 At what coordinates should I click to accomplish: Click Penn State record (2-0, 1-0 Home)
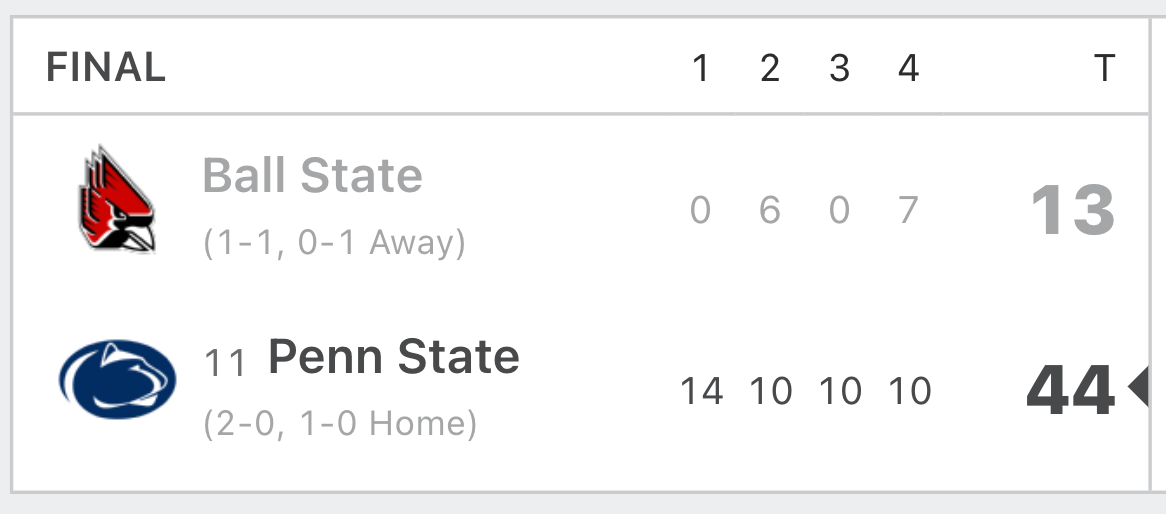340,423
